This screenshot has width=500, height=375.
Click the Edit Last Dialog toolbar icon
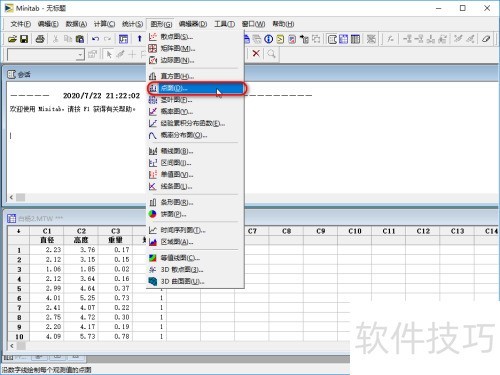[x=123, y=39]
